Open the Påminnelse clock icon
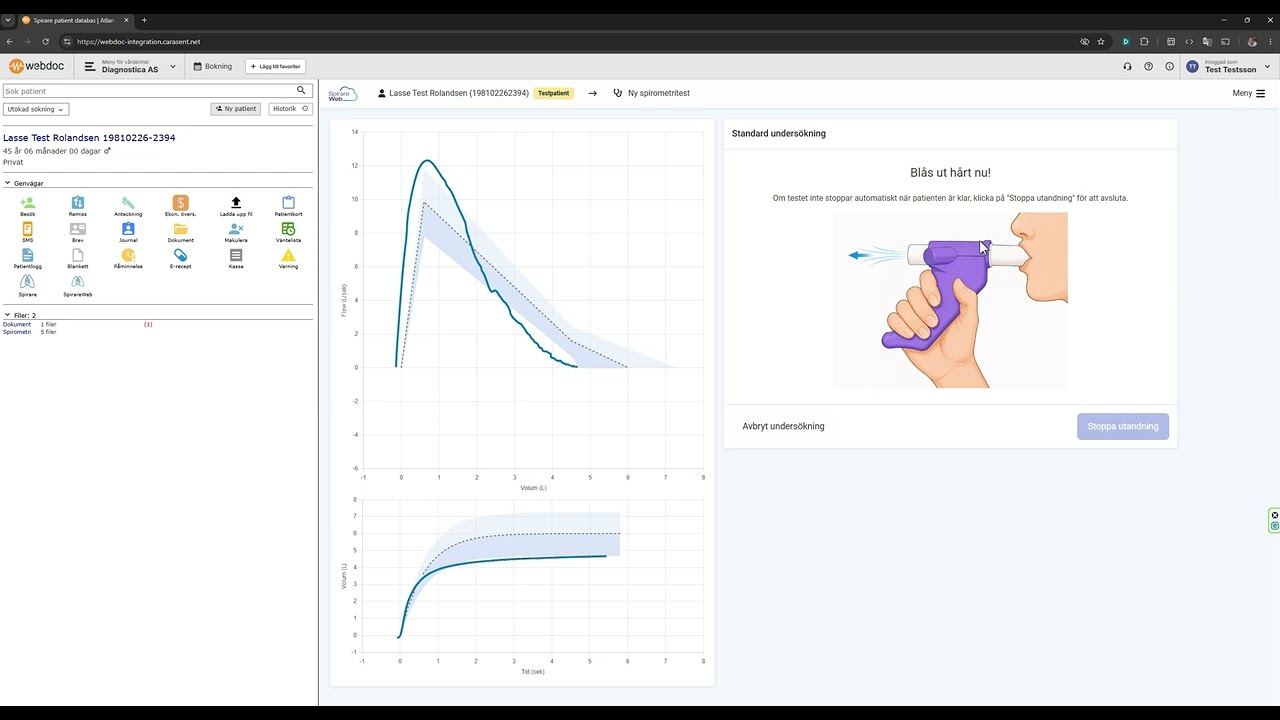Image resolution: width=1280 pixels, height=720 pixels. [128, 255]
